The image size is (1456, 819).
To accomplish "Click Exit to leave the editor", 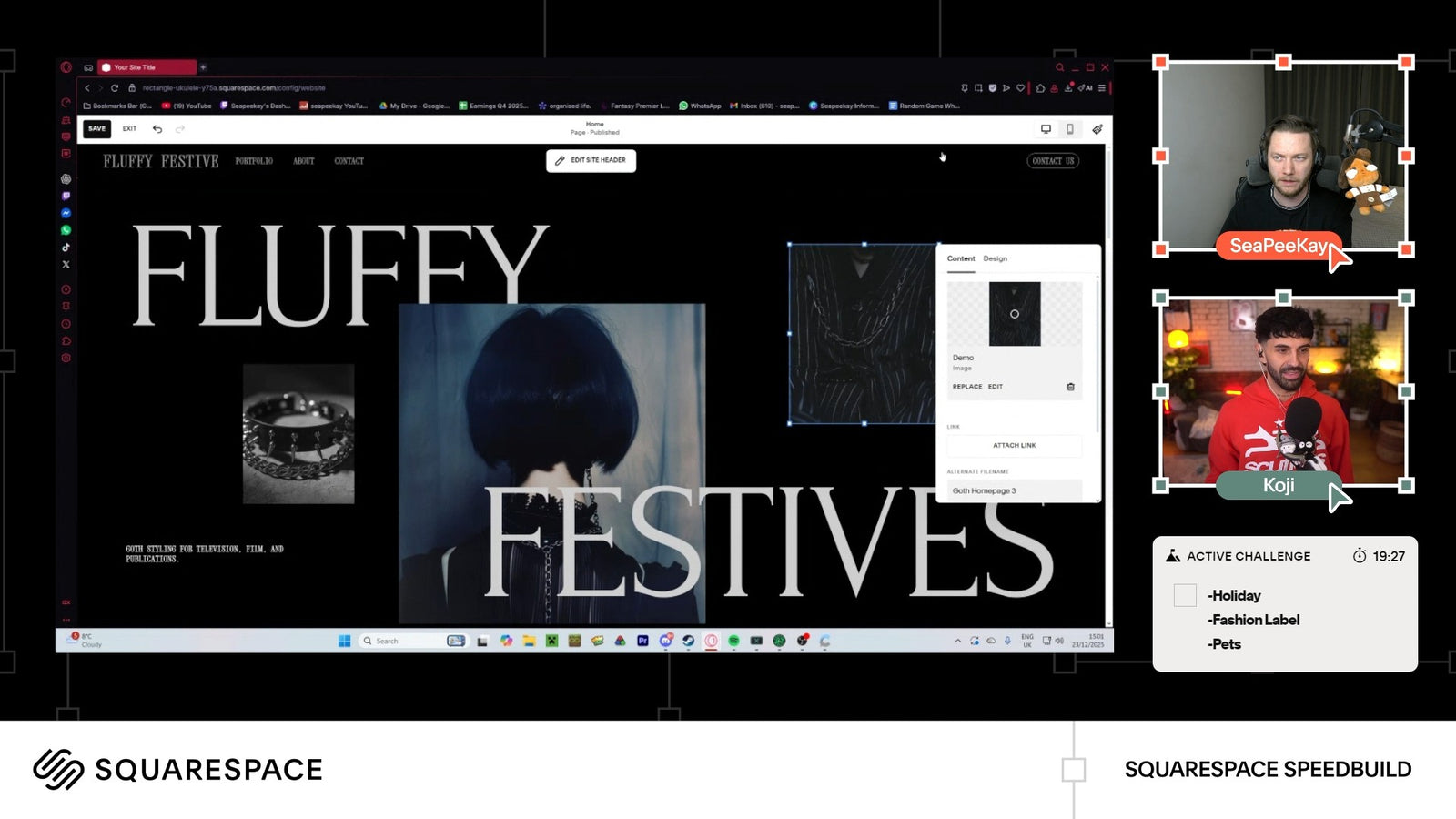I will point(129,129).
